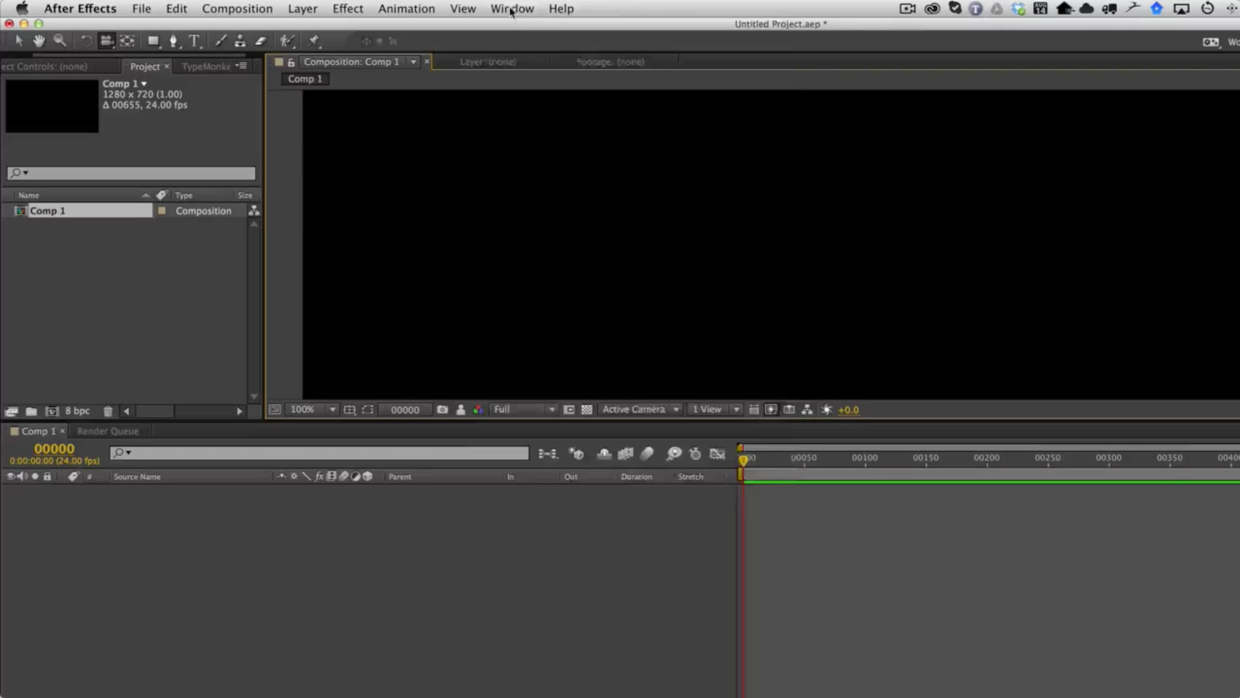This screenshot has height=698, width=1240.
Task: Click Always Preview This View icon
Action: pos(275,409)
